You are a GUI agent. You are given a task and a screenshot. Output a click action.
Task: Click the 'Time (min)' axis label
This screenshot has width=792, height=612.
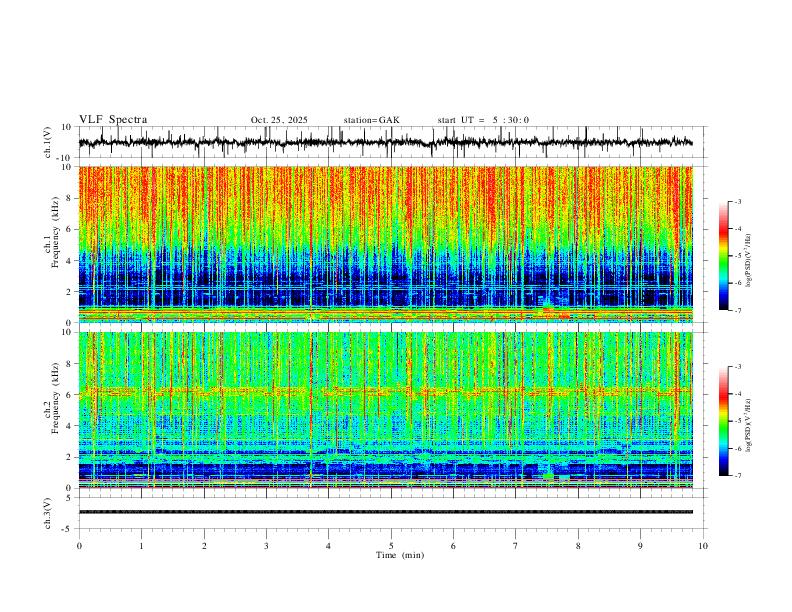point(400,555)
